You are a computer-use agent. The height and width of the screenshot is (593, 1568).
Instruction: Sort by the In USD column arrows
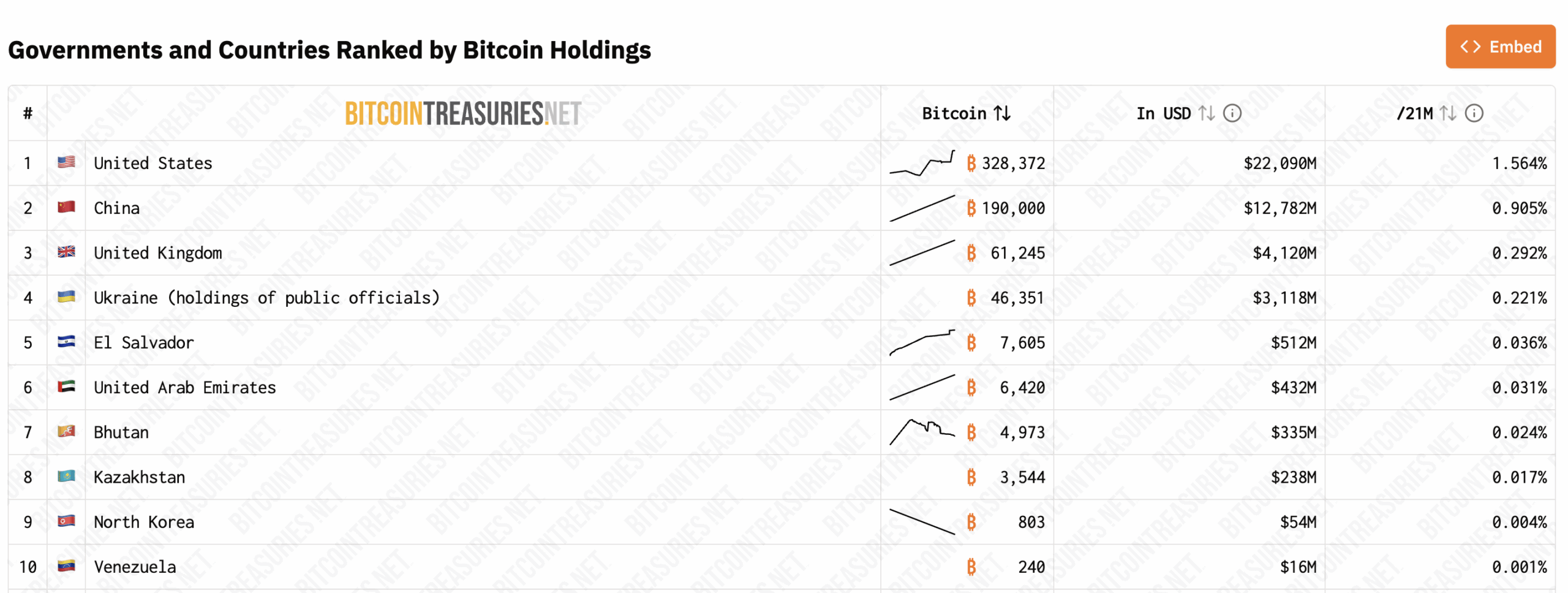pyautogui.click(x=1206, y=113)
